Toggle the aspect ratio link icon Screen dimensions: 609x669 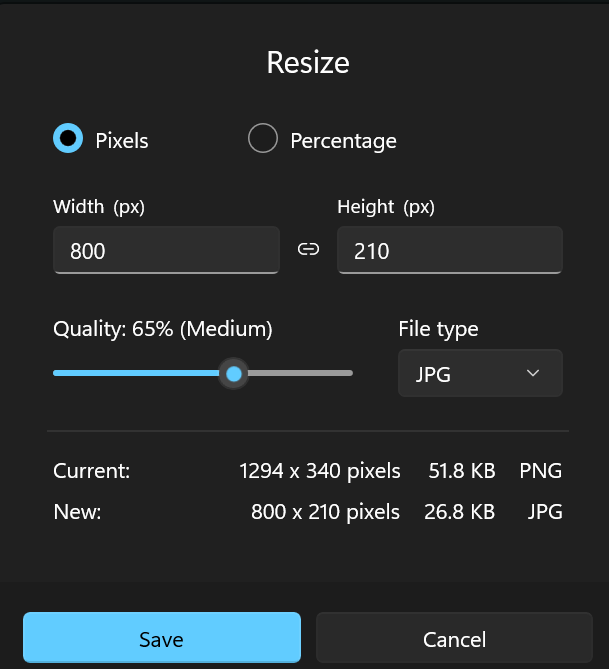(308, 250)
